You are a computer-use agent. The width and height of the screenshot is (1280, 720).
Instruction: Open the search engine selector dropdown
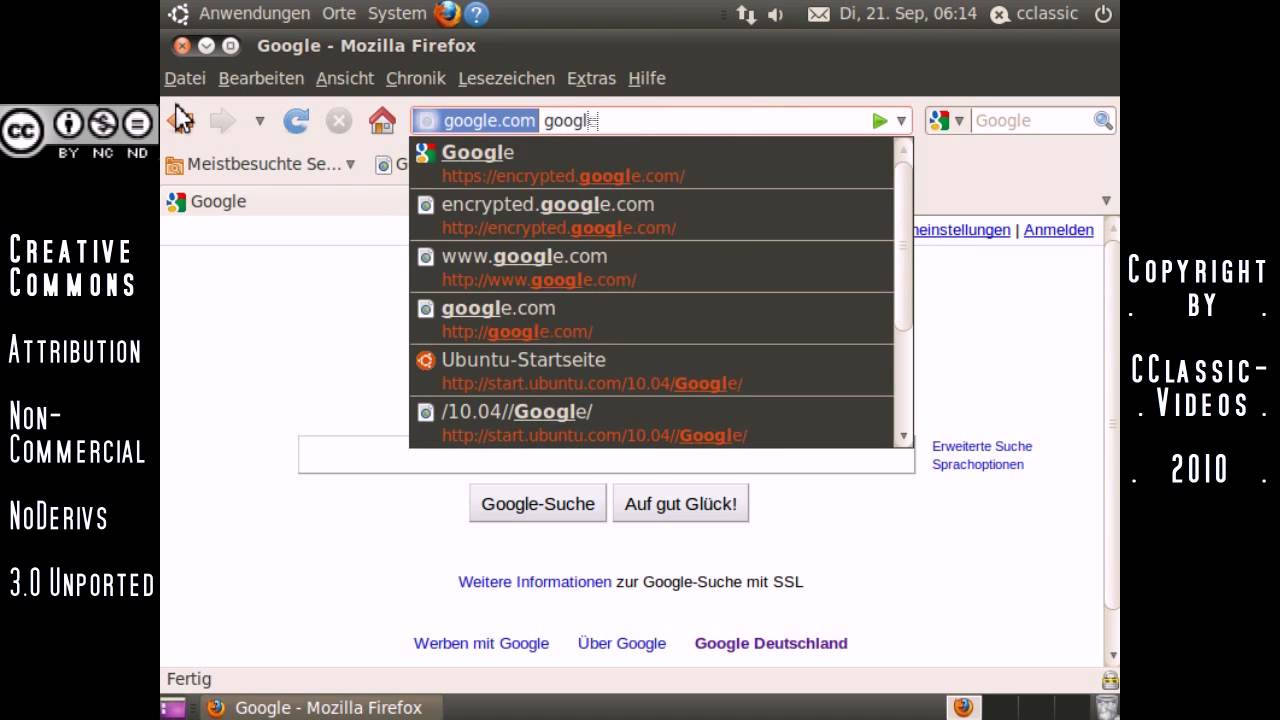(958, 121)
